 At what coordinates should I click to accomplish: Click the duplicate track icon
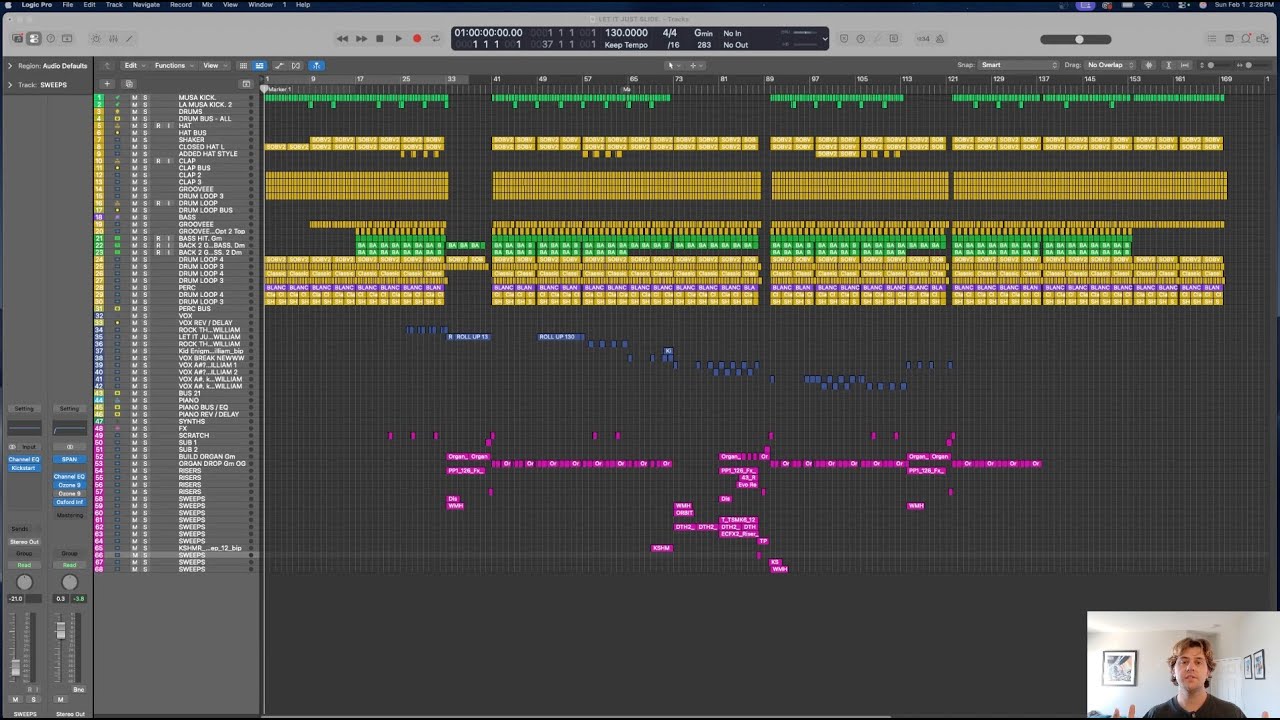(128, 83)
